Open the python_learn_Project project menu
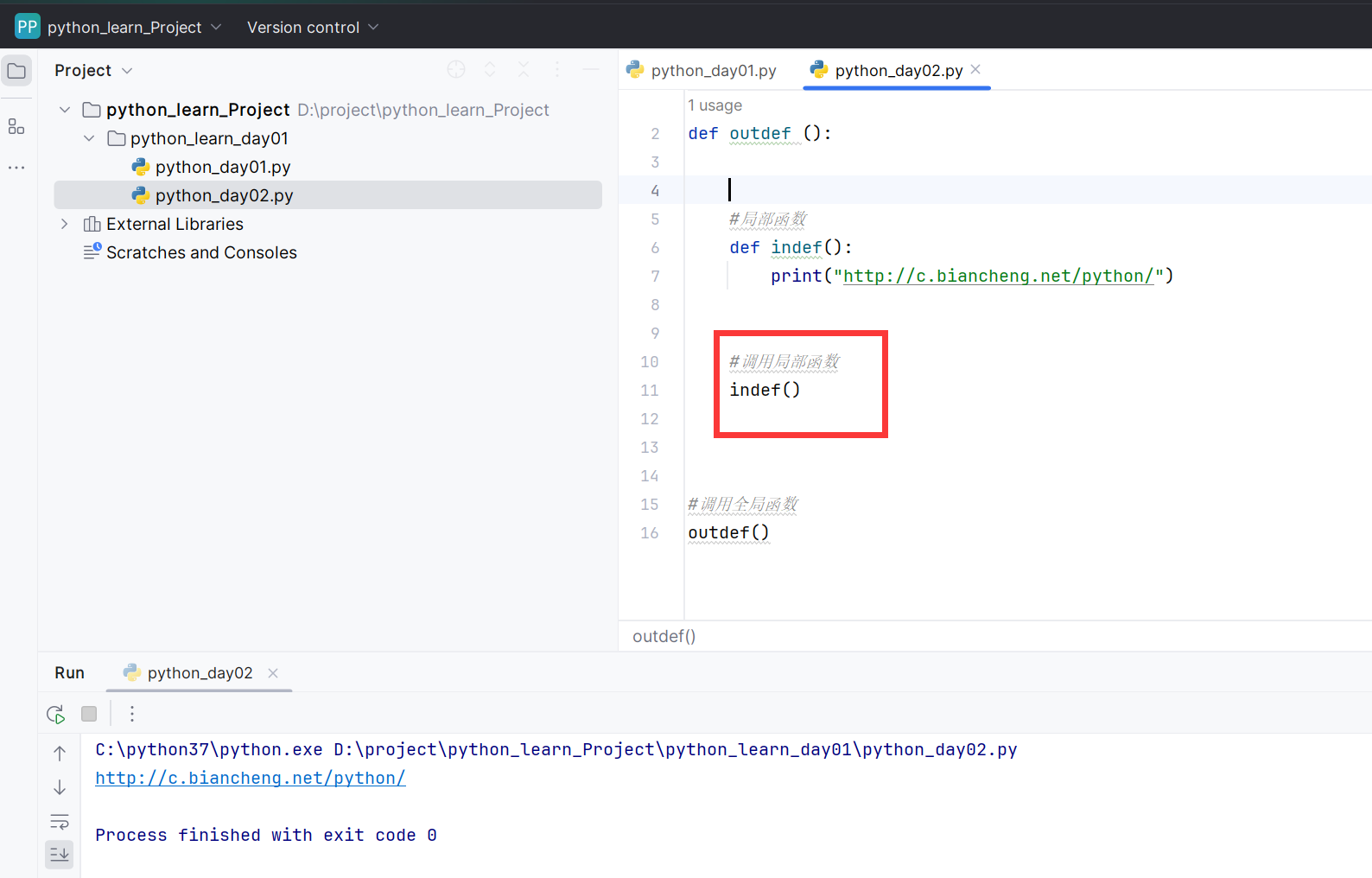Image resolution: width=1372 pixels, height=878 pixels. pos(124,28)
